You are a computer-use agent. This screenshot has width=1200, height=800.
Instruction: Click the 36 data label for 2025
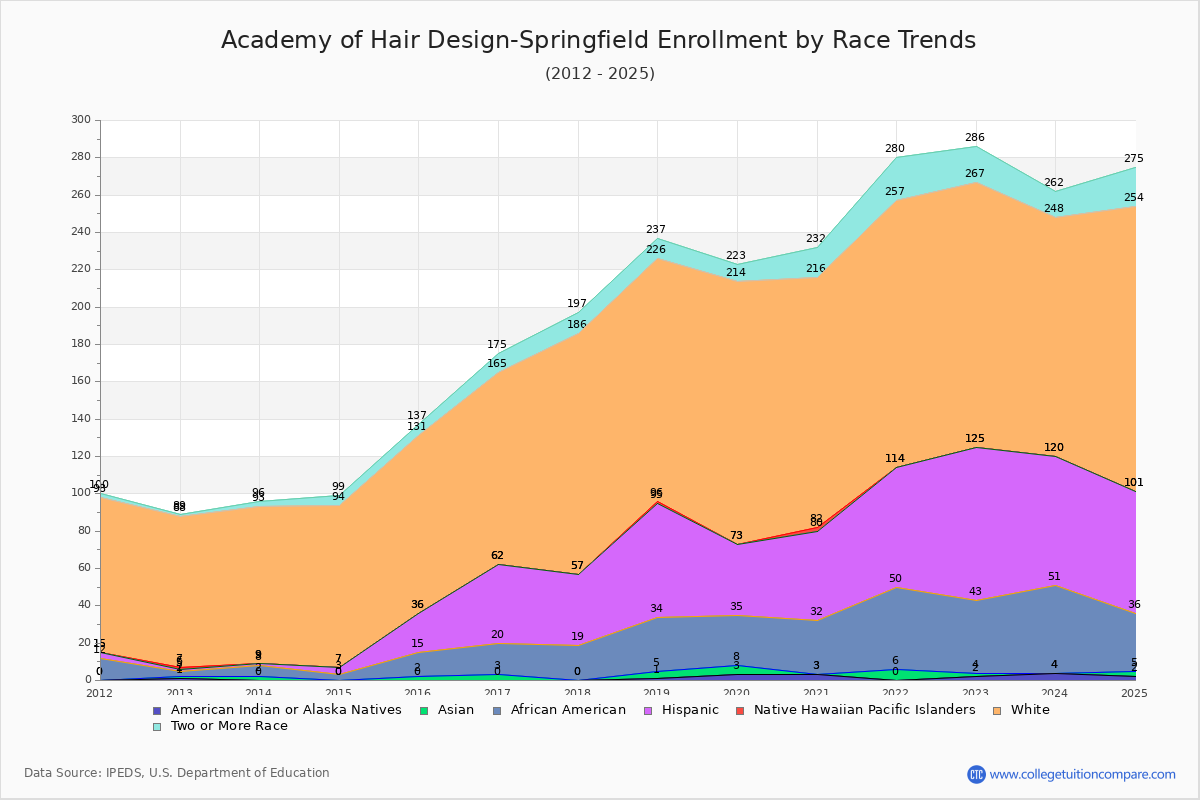pos(1134,605)
